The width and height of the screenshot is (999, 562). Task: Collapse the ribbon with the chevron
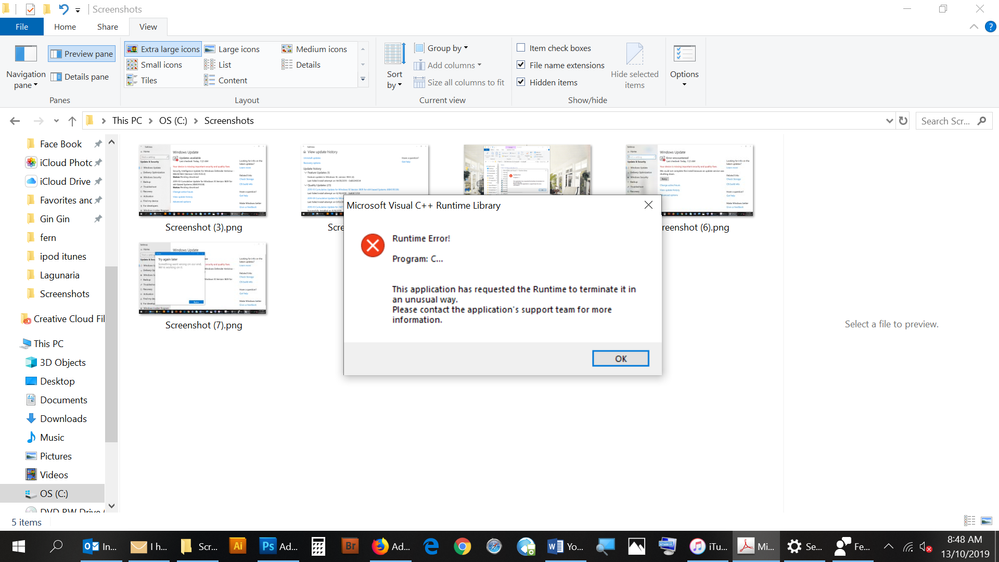[x=974, y=27]
